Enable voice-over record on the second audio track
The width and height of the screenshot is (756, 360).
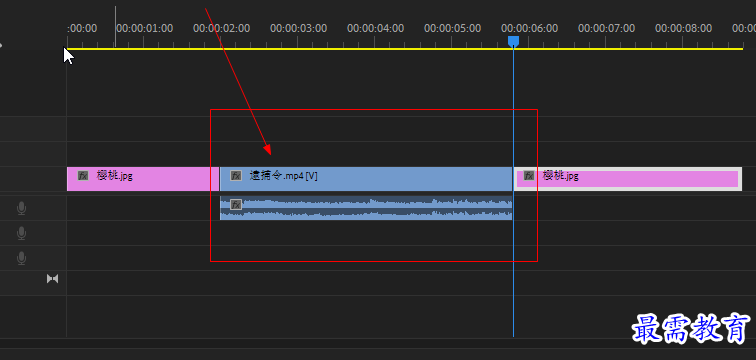[x=21, y=233]
